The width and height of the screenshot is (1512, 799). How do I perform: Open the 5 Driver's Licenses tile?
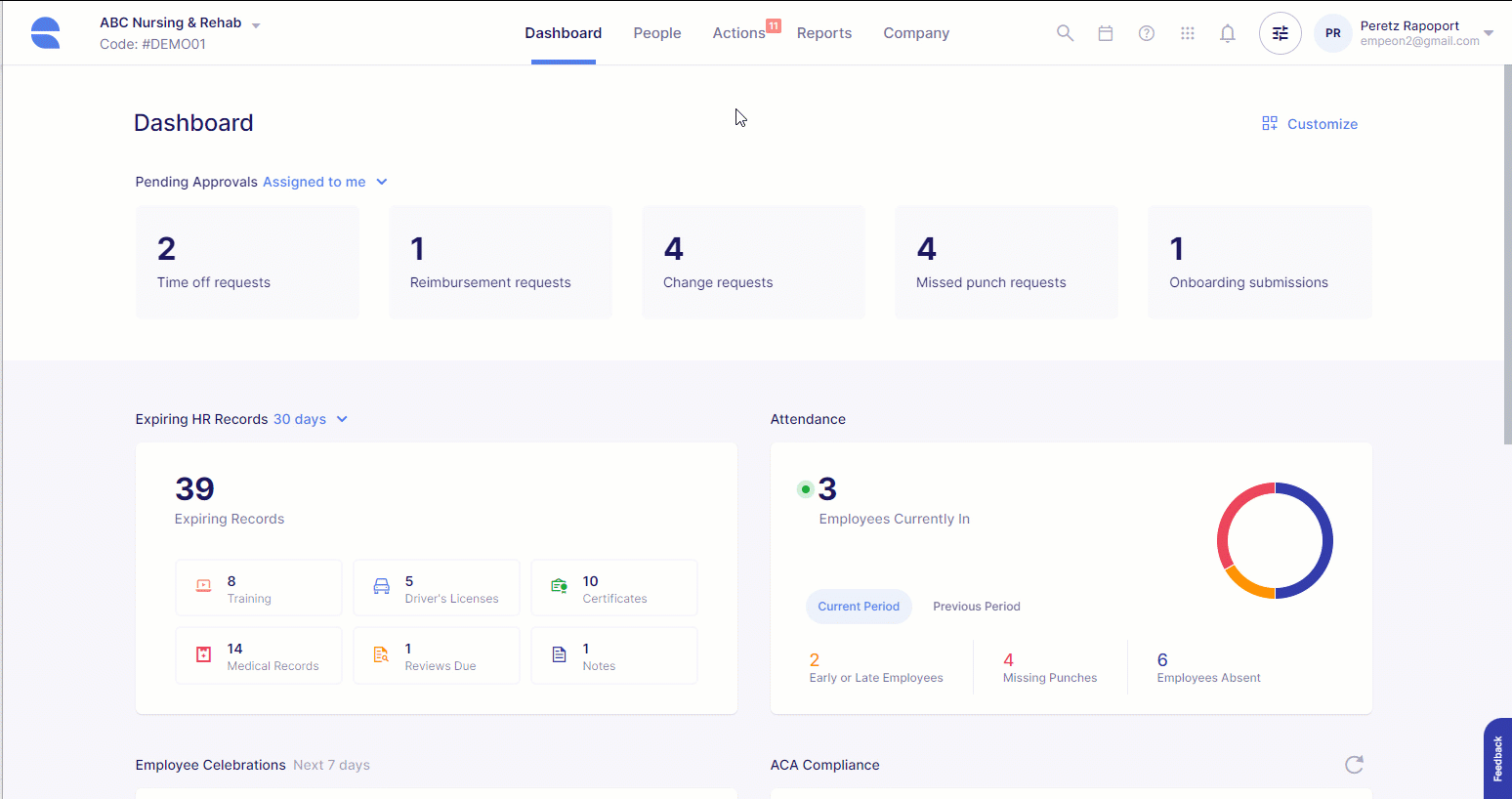tap(437, 587)
